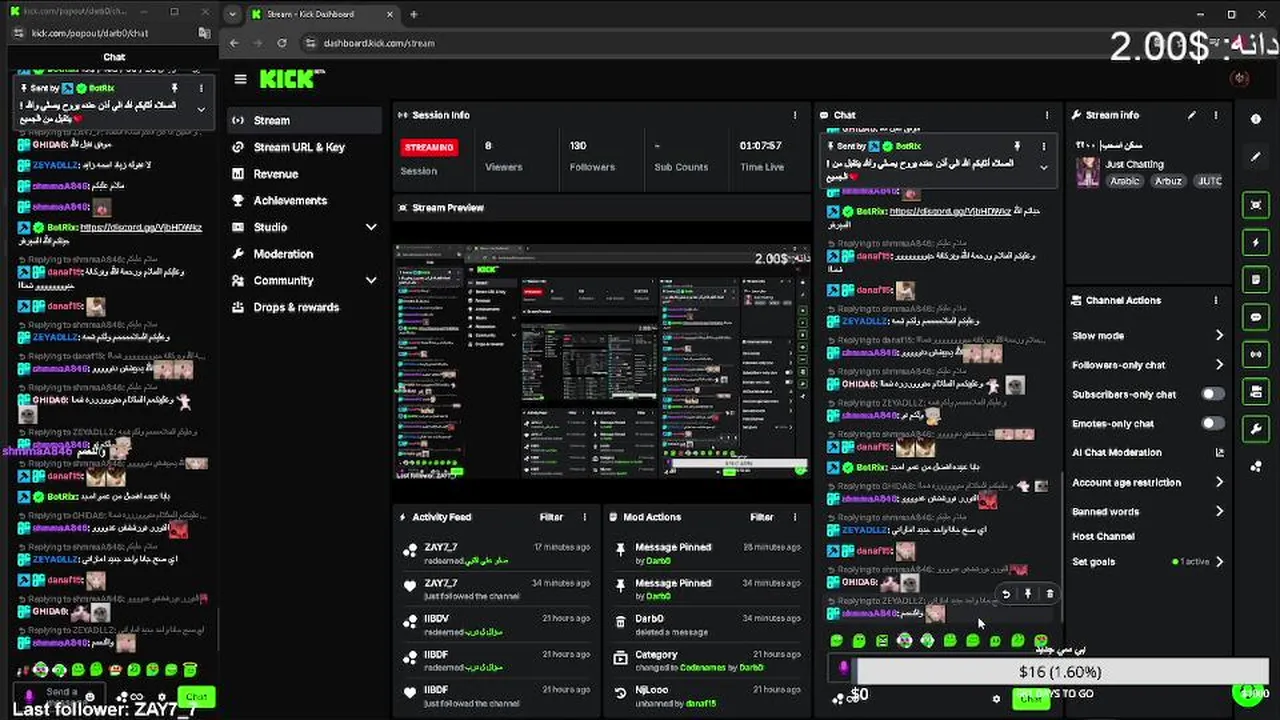The height and width of the screenshot is (720, 1280).
Task: Open Chat panel three-dot menu
Action: (x=1047, y=115)
